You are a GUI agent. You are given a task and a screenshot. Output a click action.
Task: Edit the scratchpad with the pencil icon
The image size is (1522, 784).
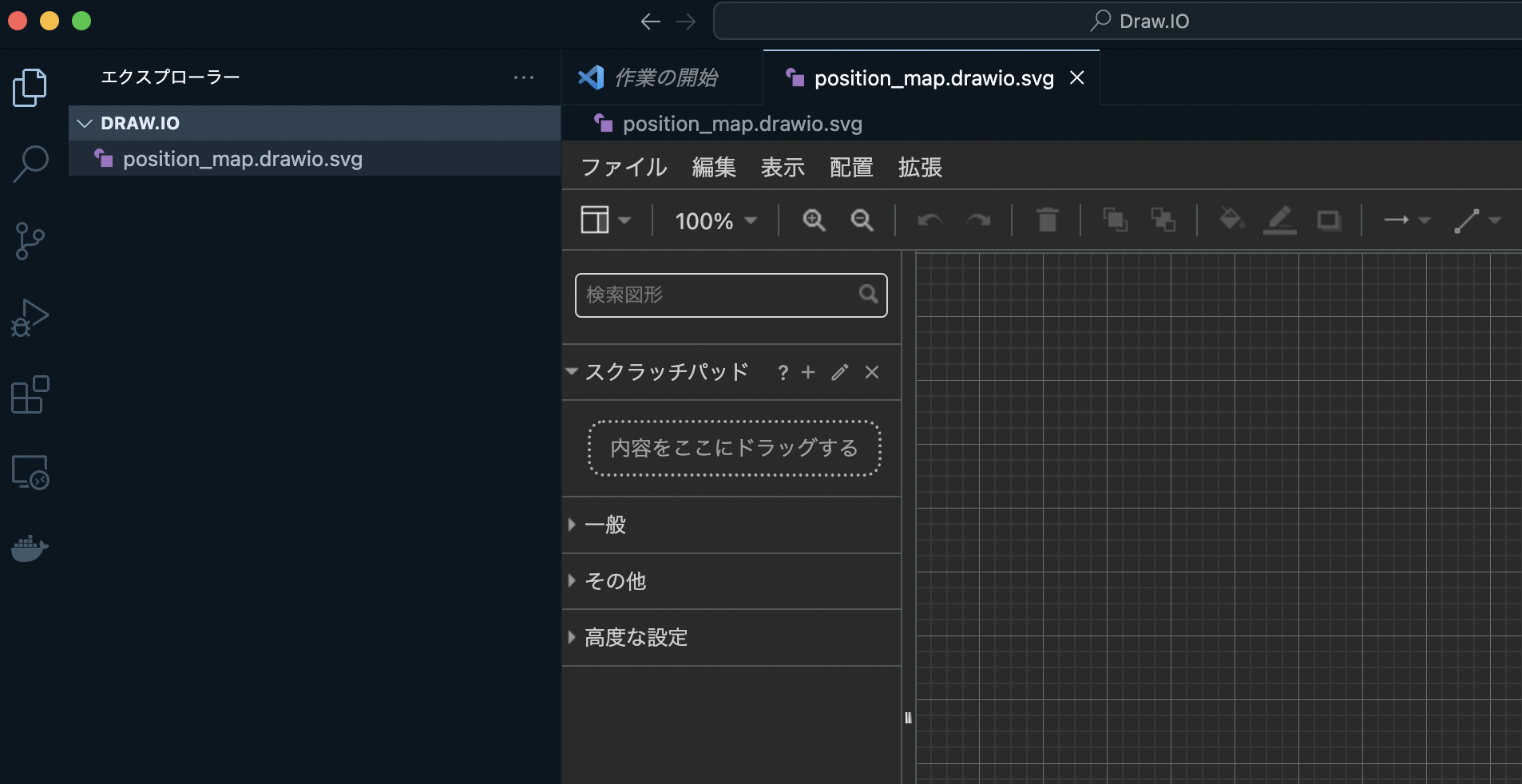click(x=838, y=373)
